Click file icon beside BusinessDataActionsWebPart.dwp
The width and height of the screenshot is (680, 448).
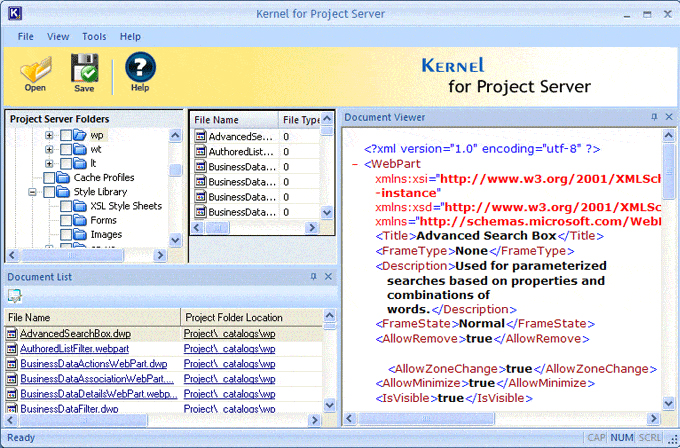point(12,364)
